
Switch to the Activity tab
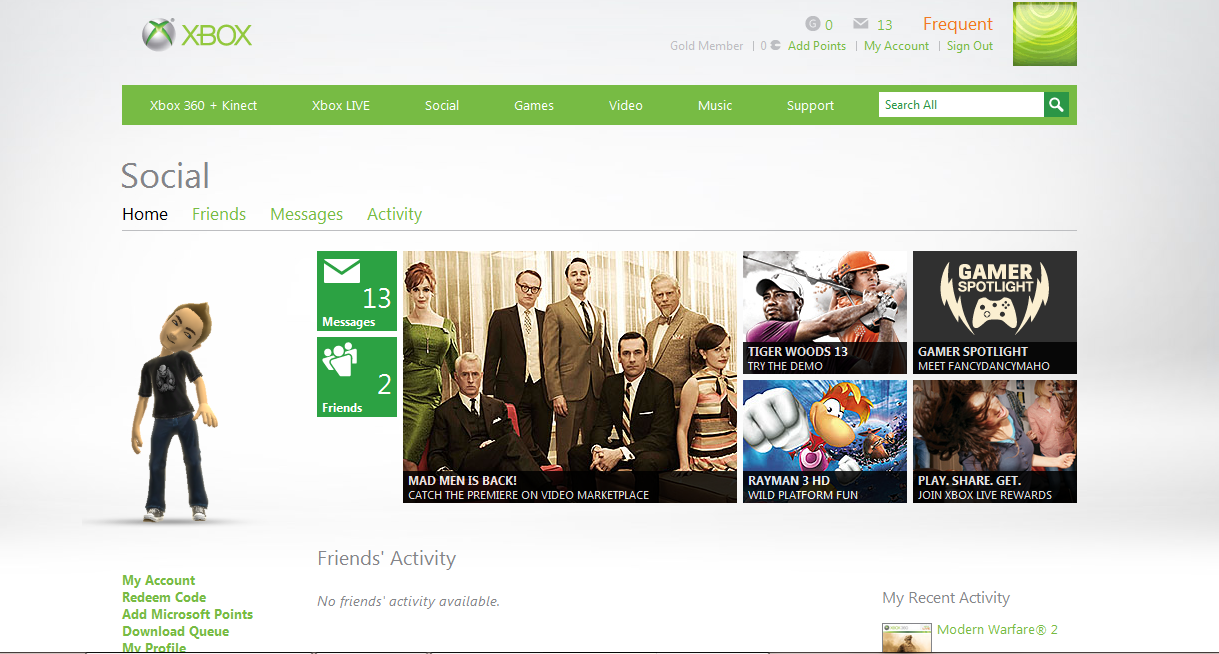[x=394, y=214]
